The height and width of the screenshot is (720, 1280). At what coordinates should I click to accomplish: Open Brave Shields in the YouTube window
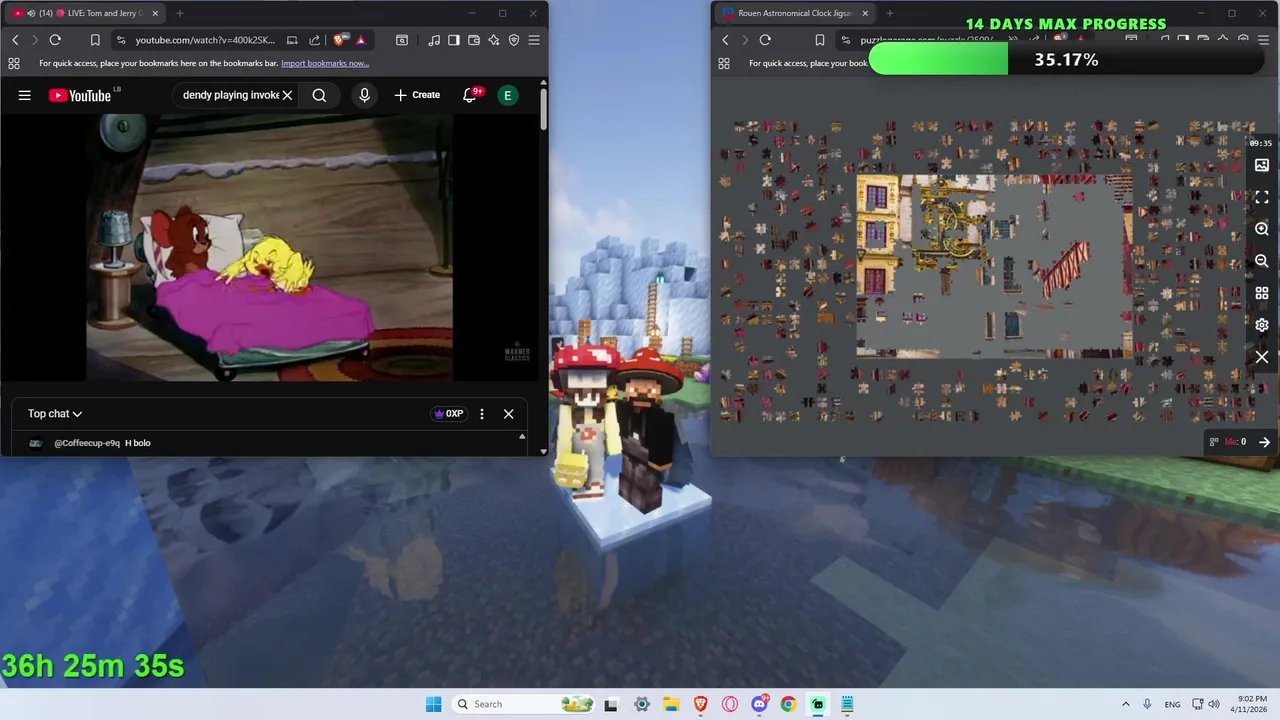pos(340,40)
